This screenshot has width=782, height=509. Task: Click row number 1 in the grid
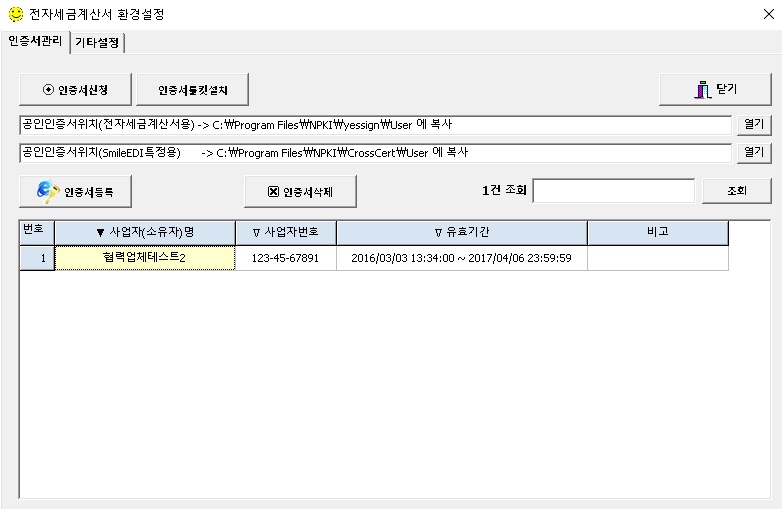37,258
